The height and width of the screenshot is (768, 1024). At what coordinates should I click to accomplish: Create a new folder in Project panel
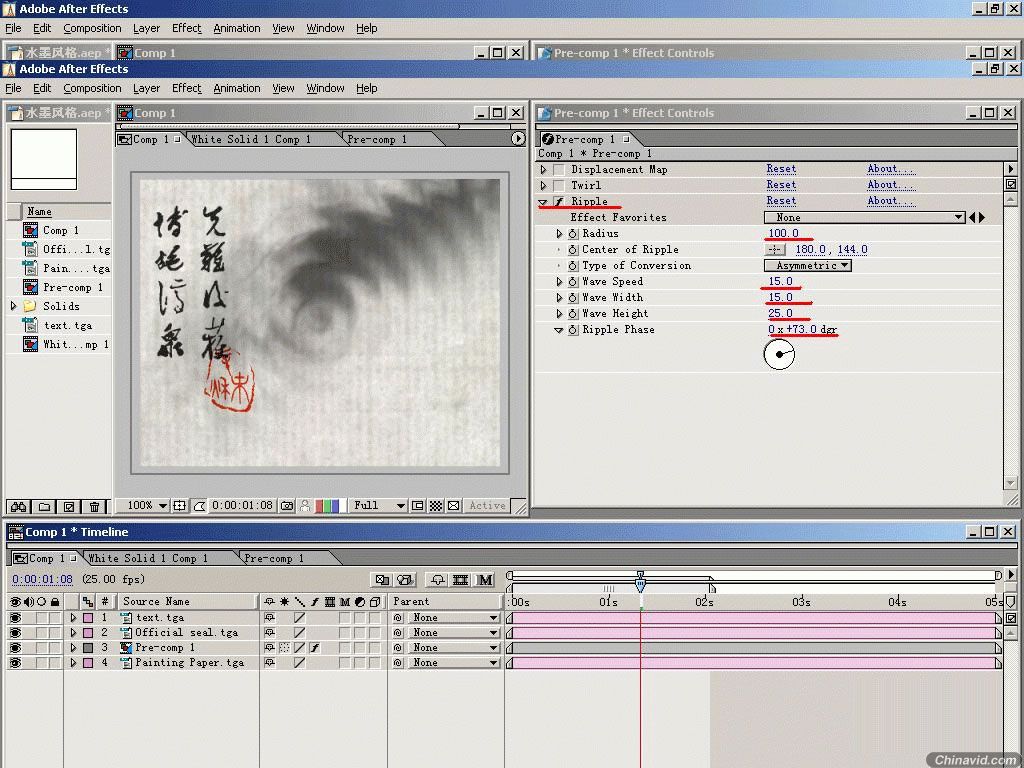pos(44,506)
